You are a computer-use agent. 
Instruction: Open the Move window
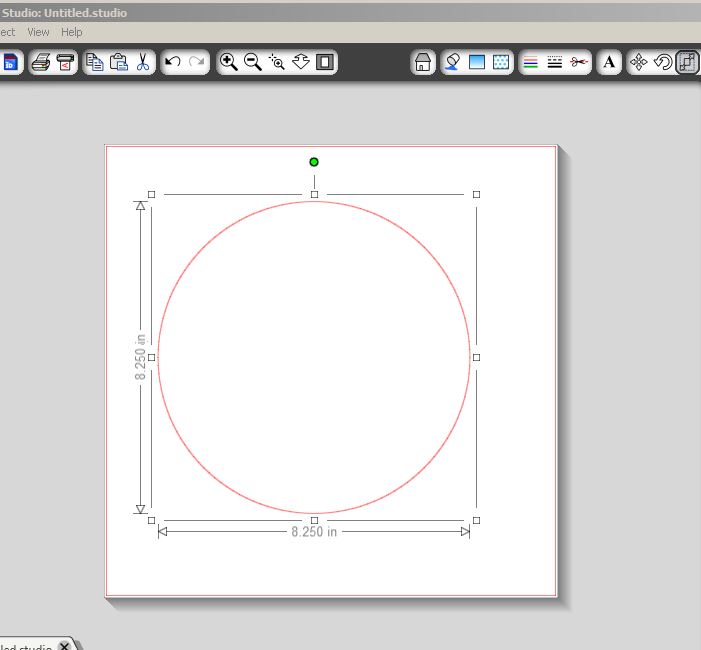[638, 62]
